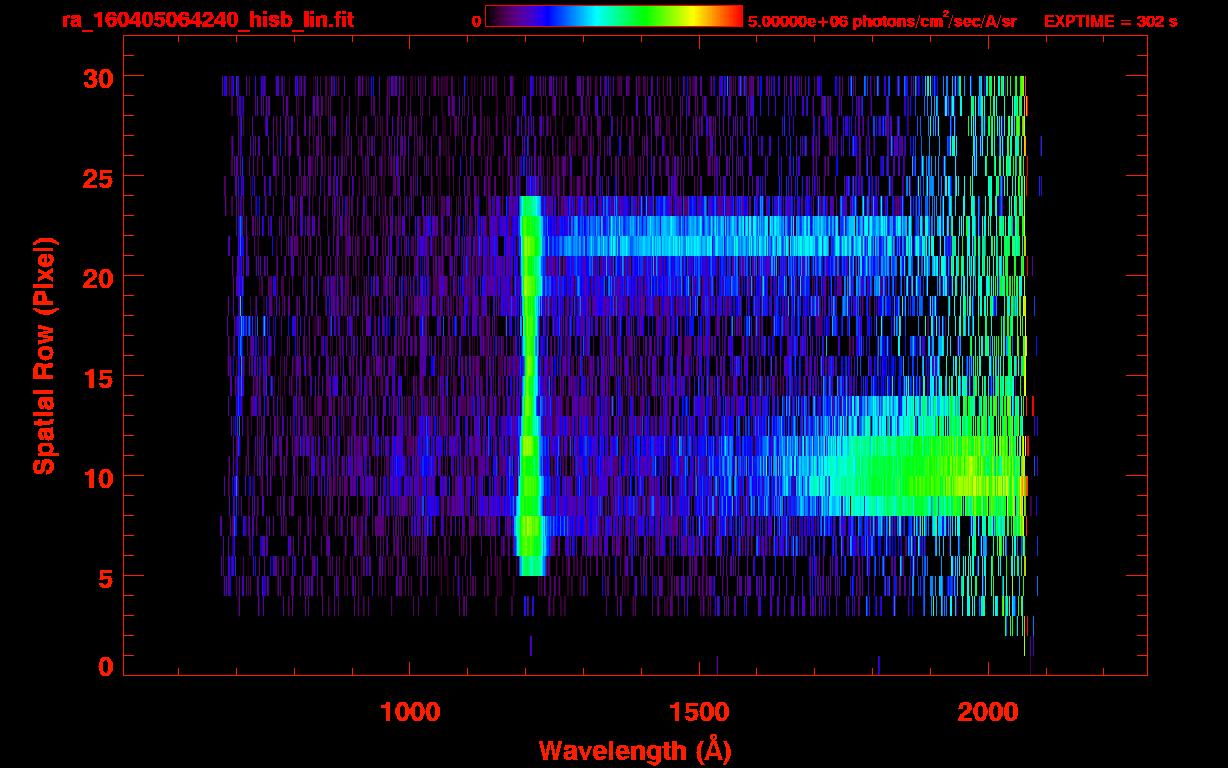Click the colorbar minimum value 0
The width and height of the screenshot is (1228, 768).
tap(477, 21)
